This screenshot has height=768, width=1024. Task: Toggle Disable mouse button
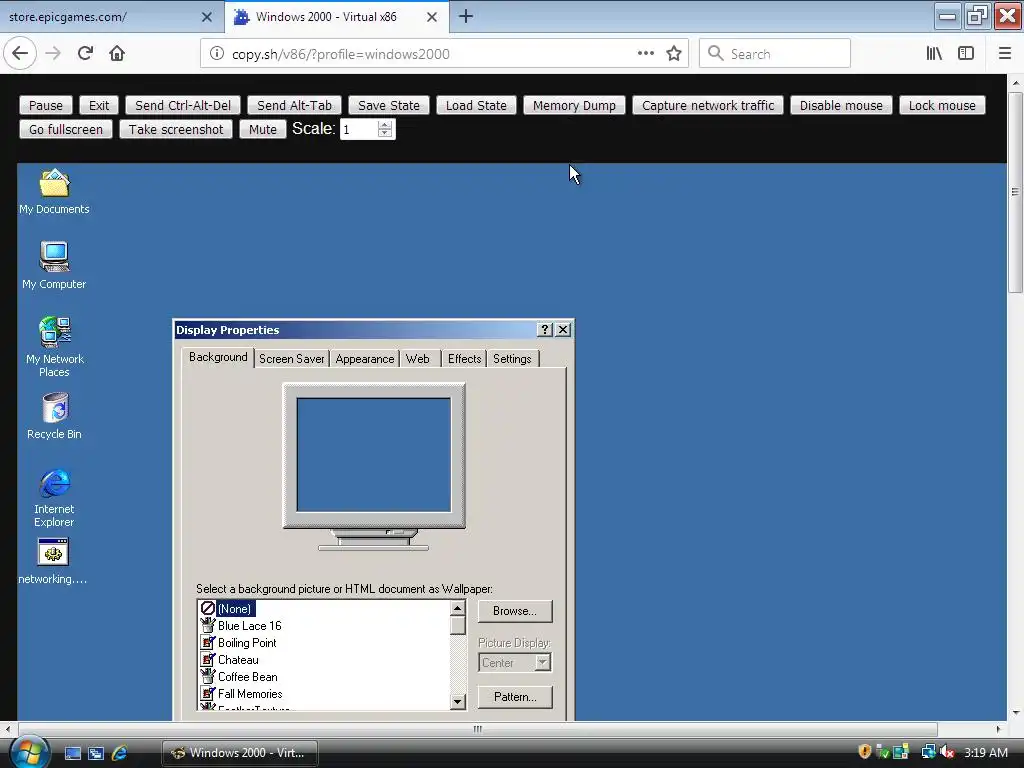coord(841,105)
